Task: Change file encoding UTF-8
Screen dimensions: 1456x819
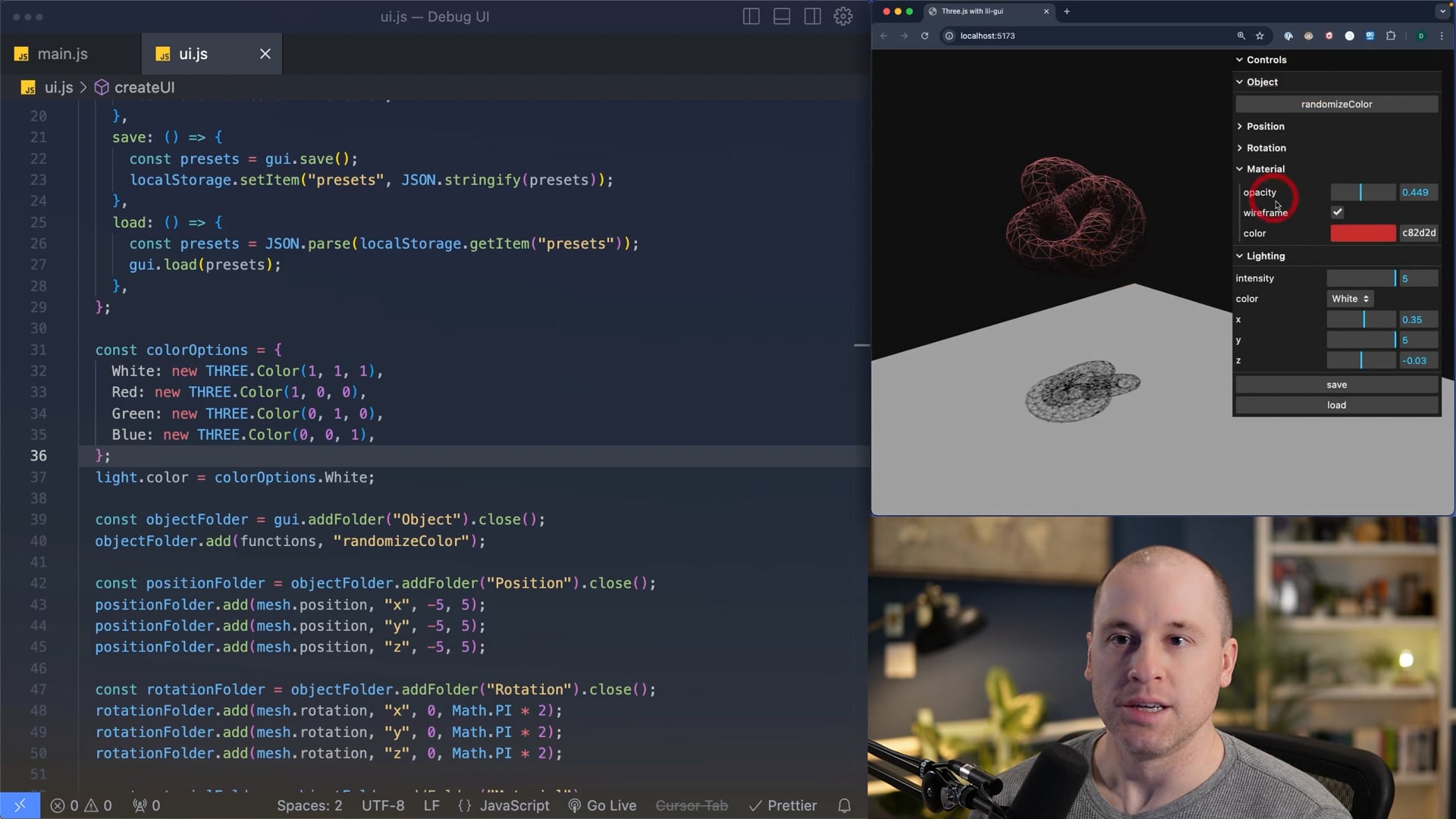Action: pyautogui.click(x=383, y=805)
